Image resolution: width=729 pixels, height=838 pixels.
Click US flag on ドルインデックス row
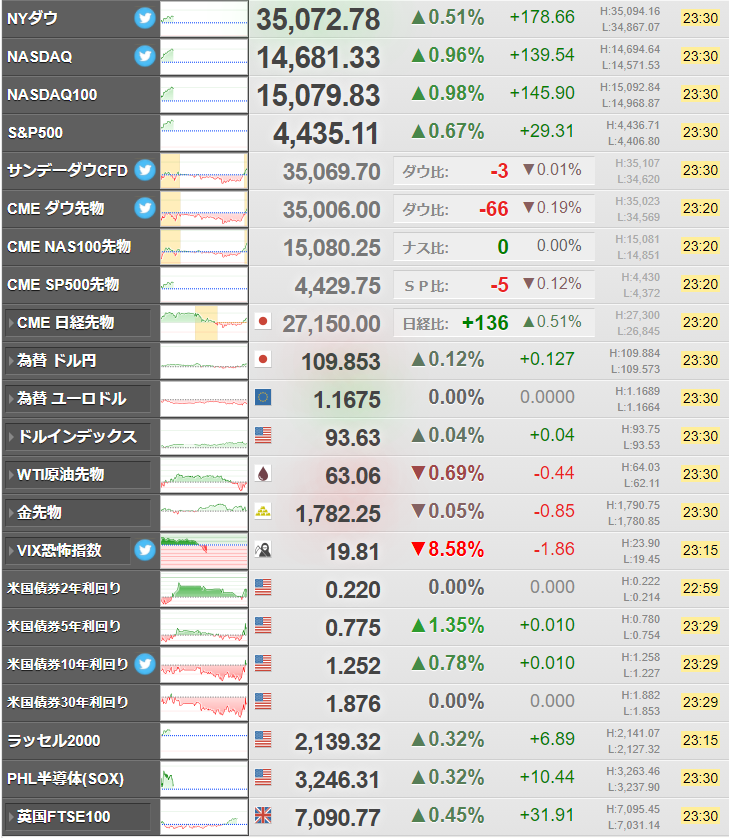click(x=263, y=435)
